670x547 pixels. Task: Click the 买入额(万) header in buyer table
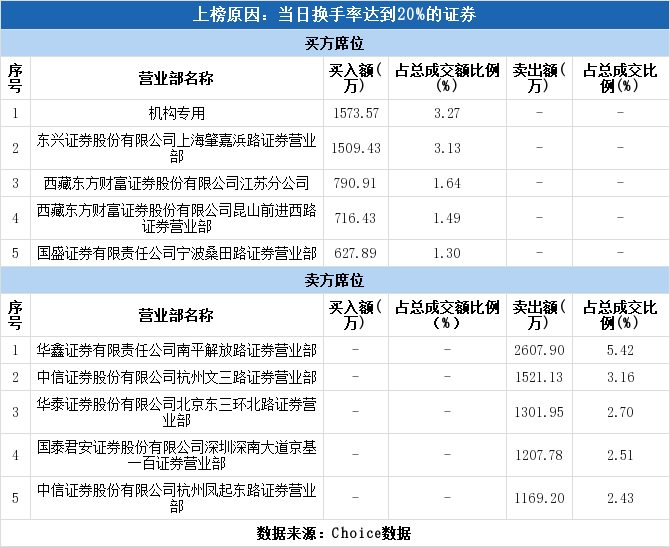[x=355, y=78]
